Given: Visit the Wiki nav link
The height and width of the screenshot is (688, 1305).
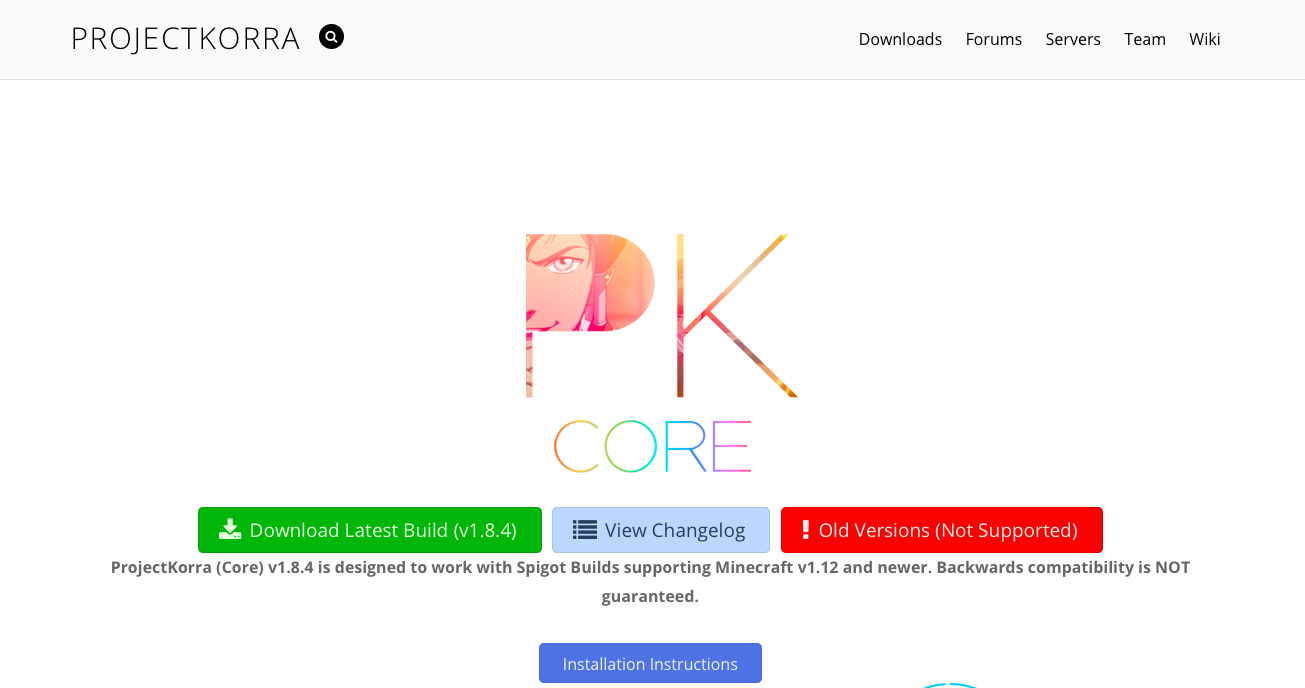Looking at the screenshot, I should [1204, 39].
